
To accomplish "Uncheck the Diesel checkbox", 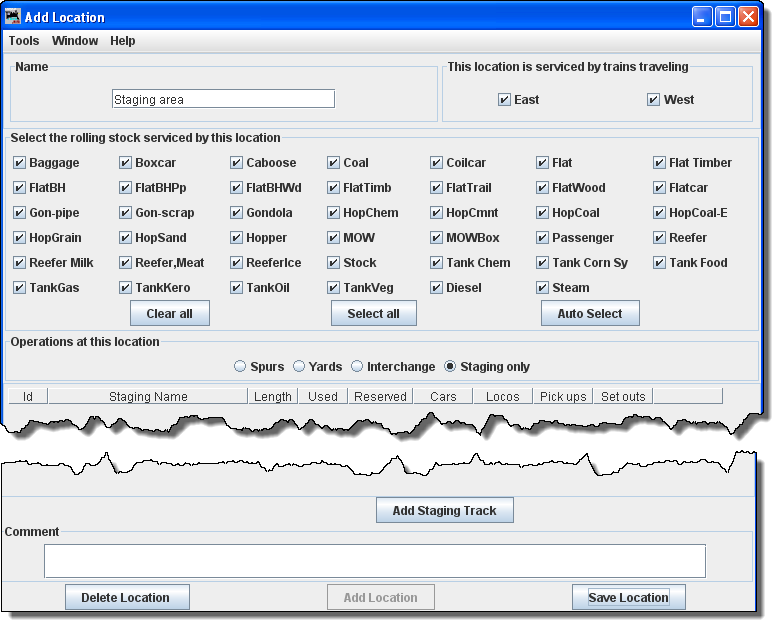I will point(437,288).
